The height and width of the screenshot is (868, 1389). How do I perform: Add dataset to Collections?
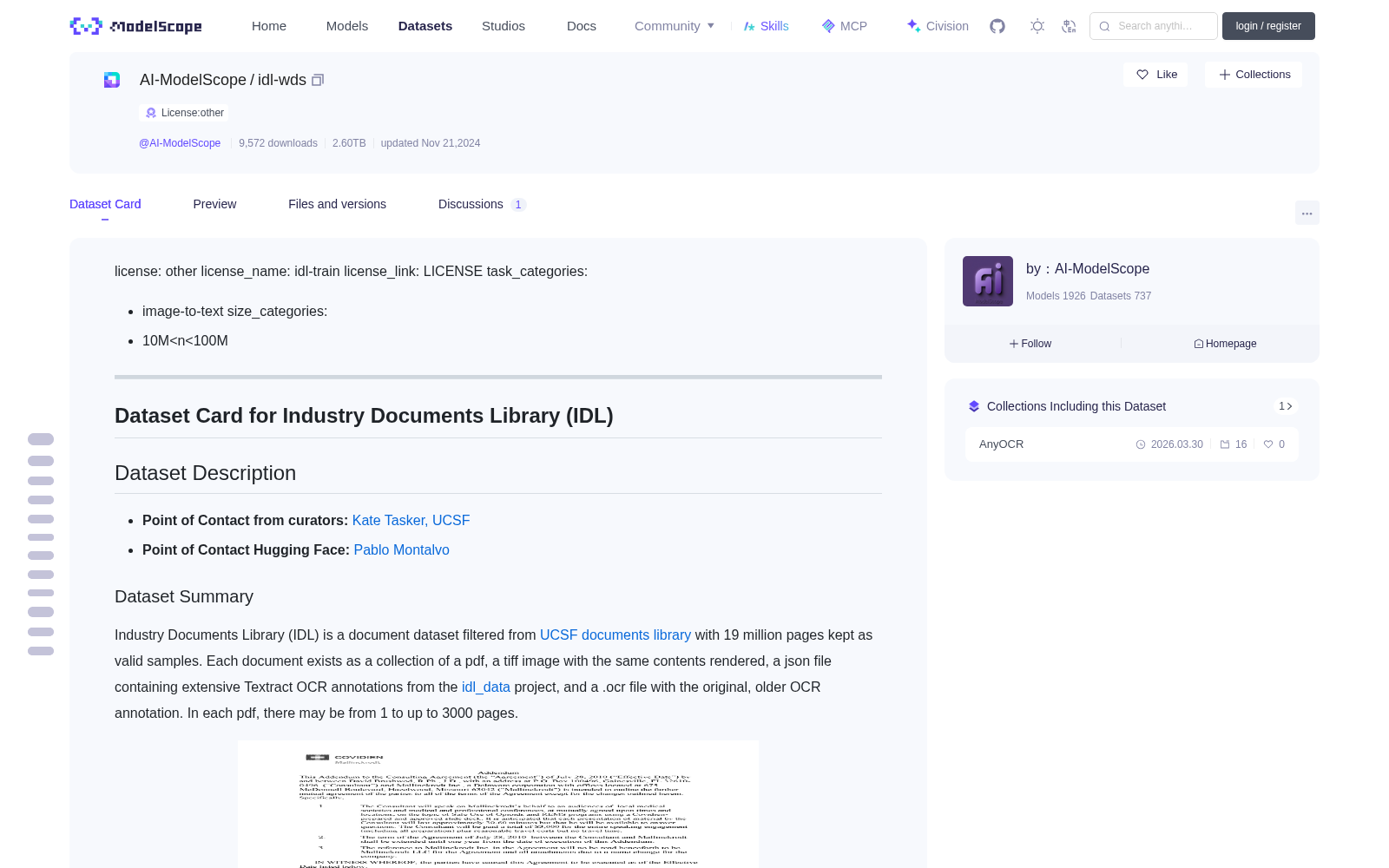[1254, 75]
